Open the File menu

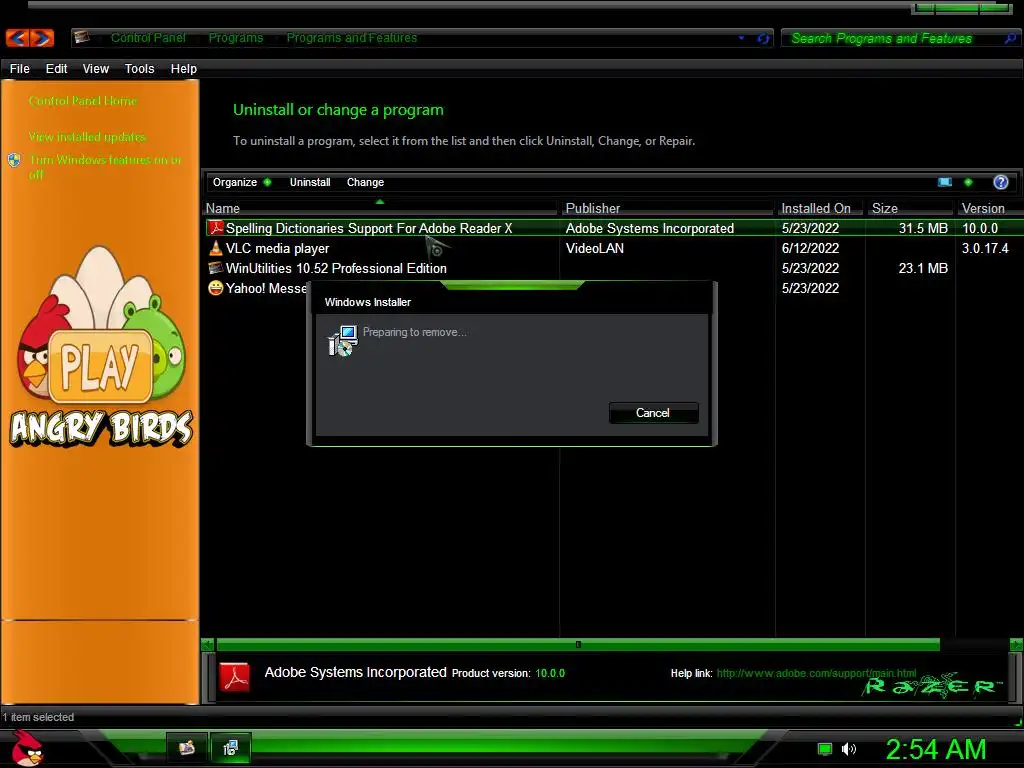pos(20,69)
